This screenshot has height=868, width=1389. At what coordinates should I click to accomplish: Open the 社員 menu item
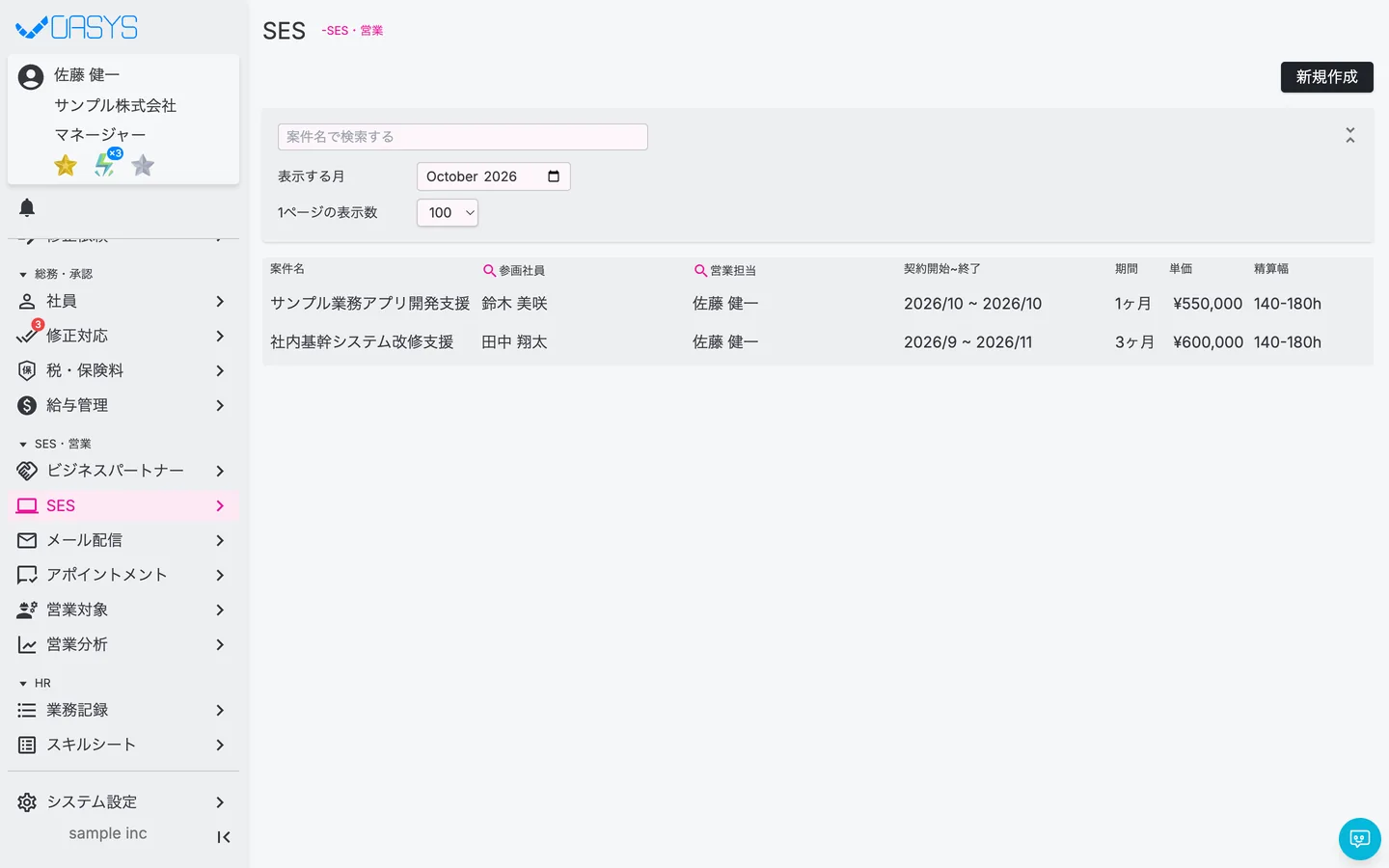(123, 301)
